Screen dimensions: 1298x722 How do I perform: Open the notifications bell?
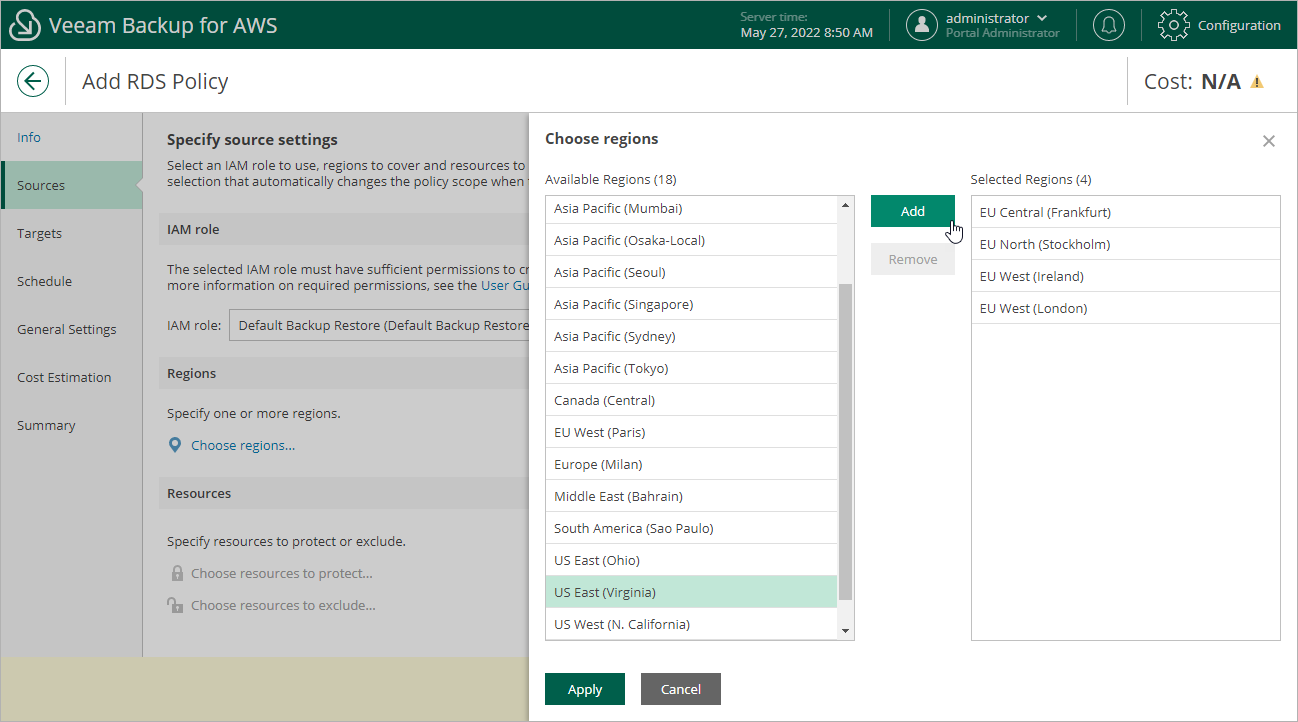[x=1108, y=24]
